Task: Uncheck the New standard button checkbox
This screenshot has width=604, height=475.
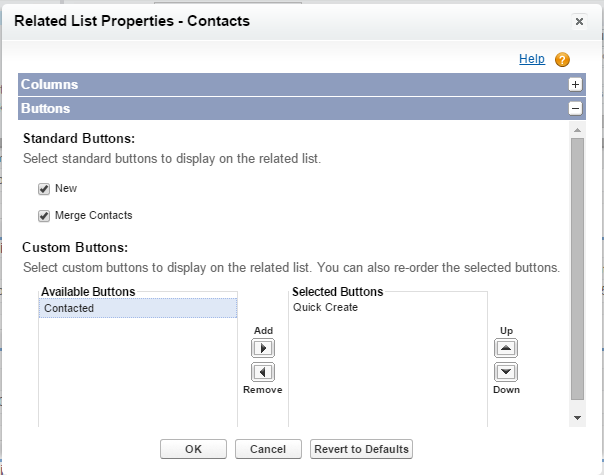Action: 44,188
